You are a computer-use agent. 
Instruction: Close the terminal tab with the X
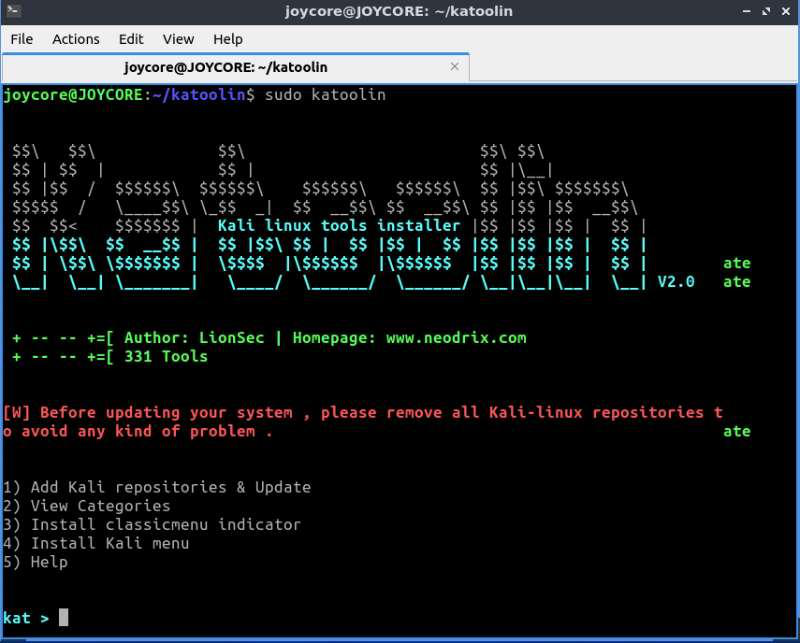454,67
